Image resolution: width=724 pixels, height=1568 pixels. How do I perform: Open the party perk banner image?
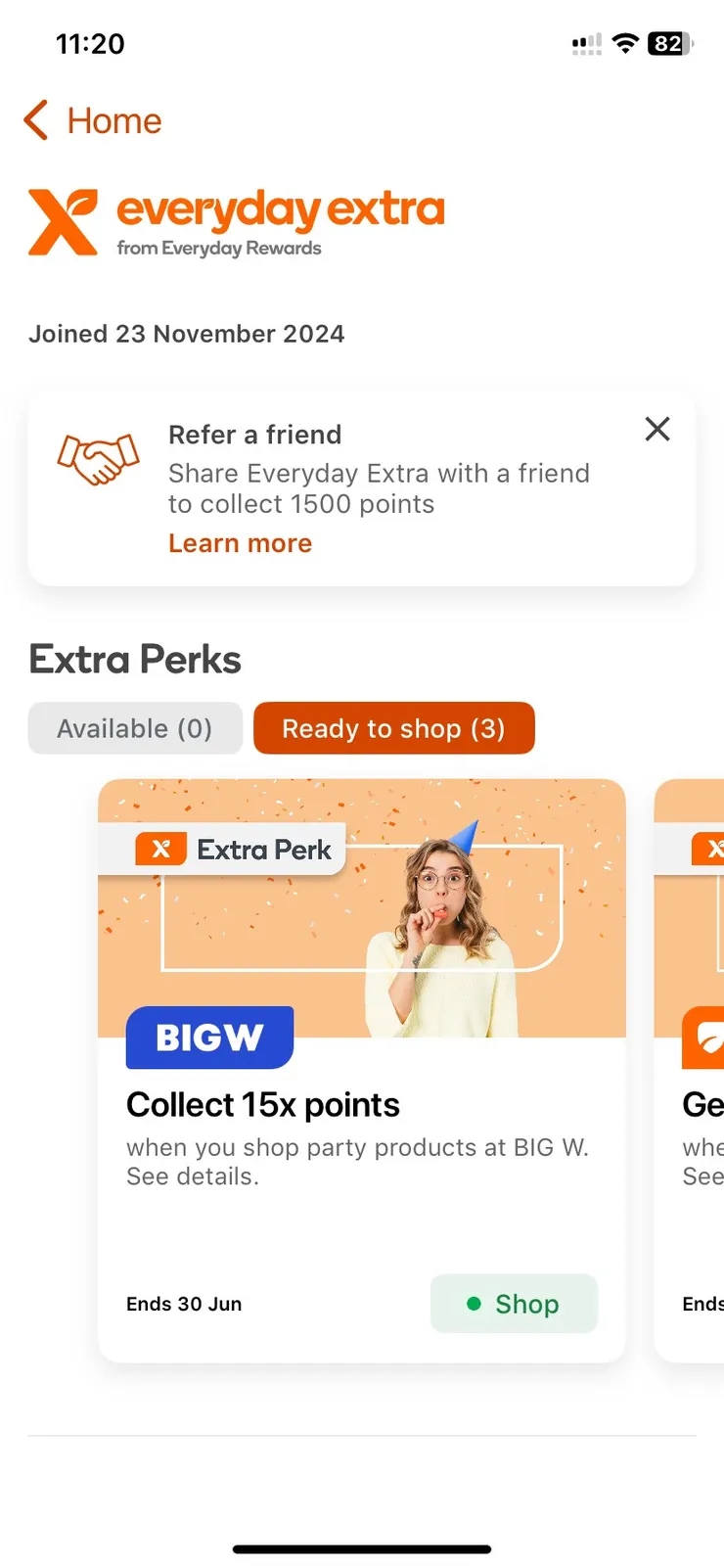362,908
